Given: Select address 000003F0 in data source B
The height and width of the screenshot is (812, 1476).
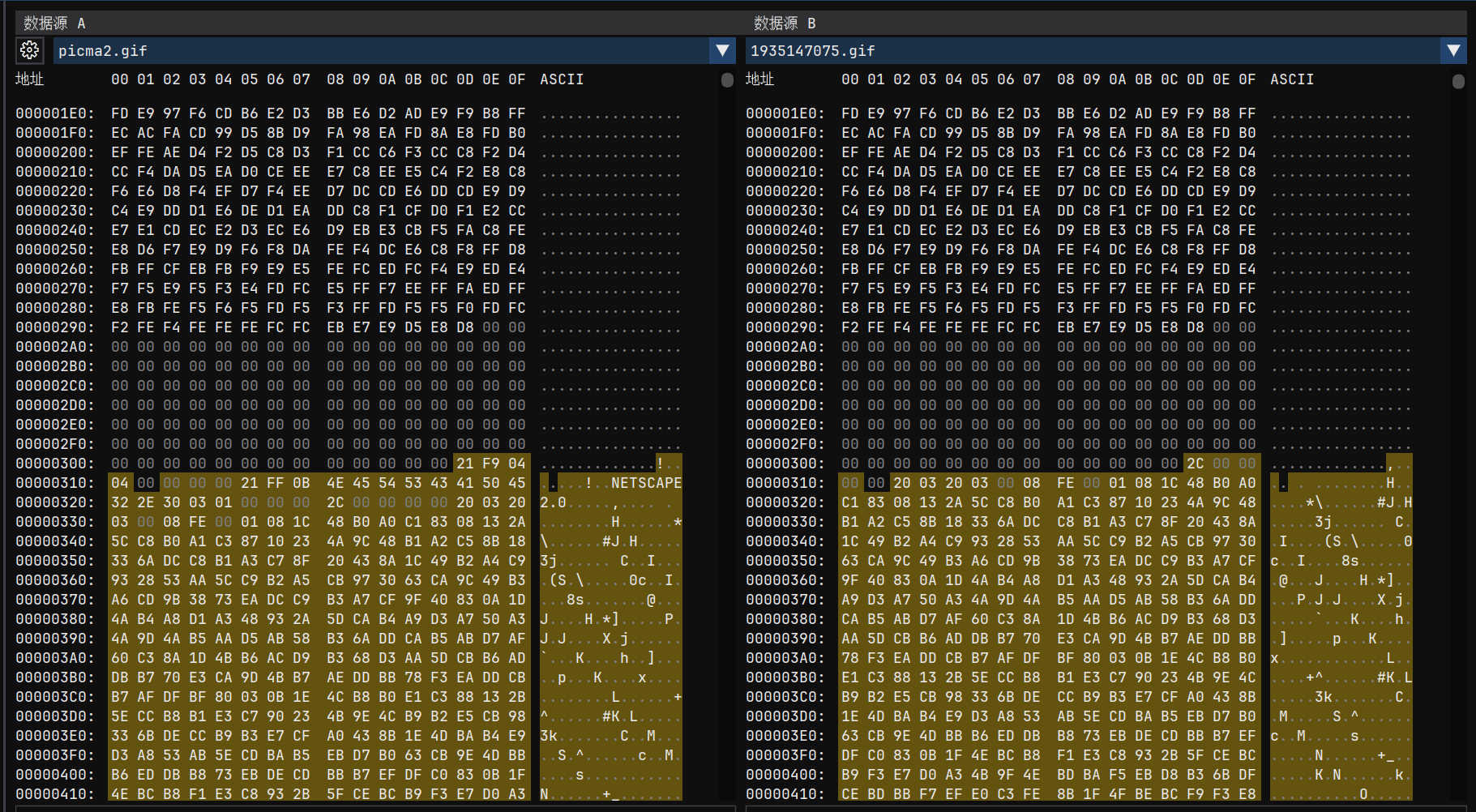Looking at the screenshot, I should click(785, 755).
